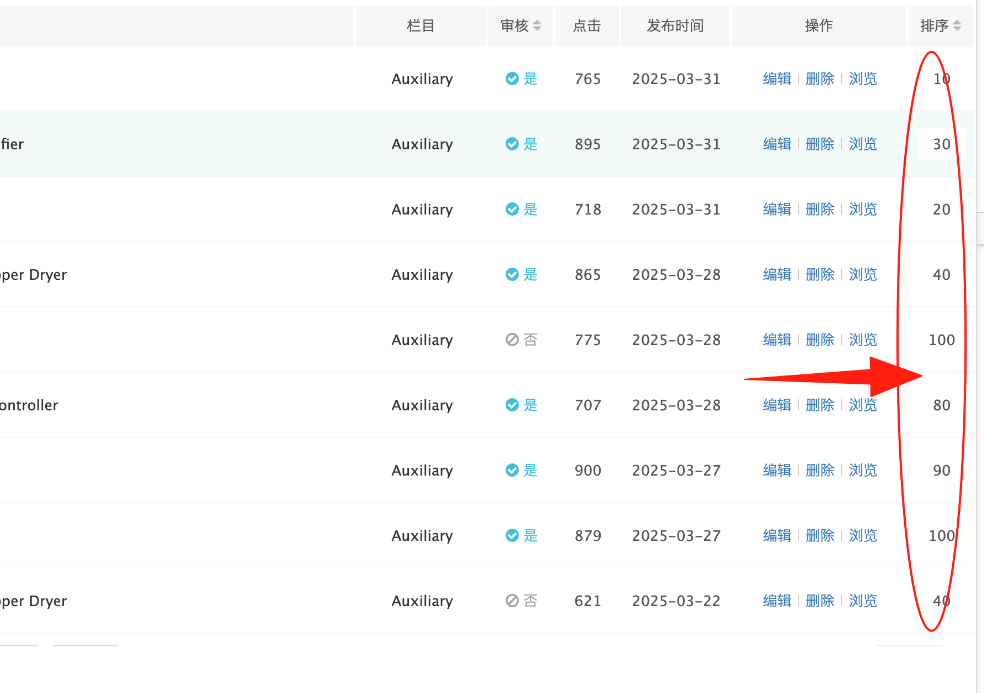Screen dimensions: 984x693
Task: Click 浏览 in the row with 765 clicks
Action: 863,78
